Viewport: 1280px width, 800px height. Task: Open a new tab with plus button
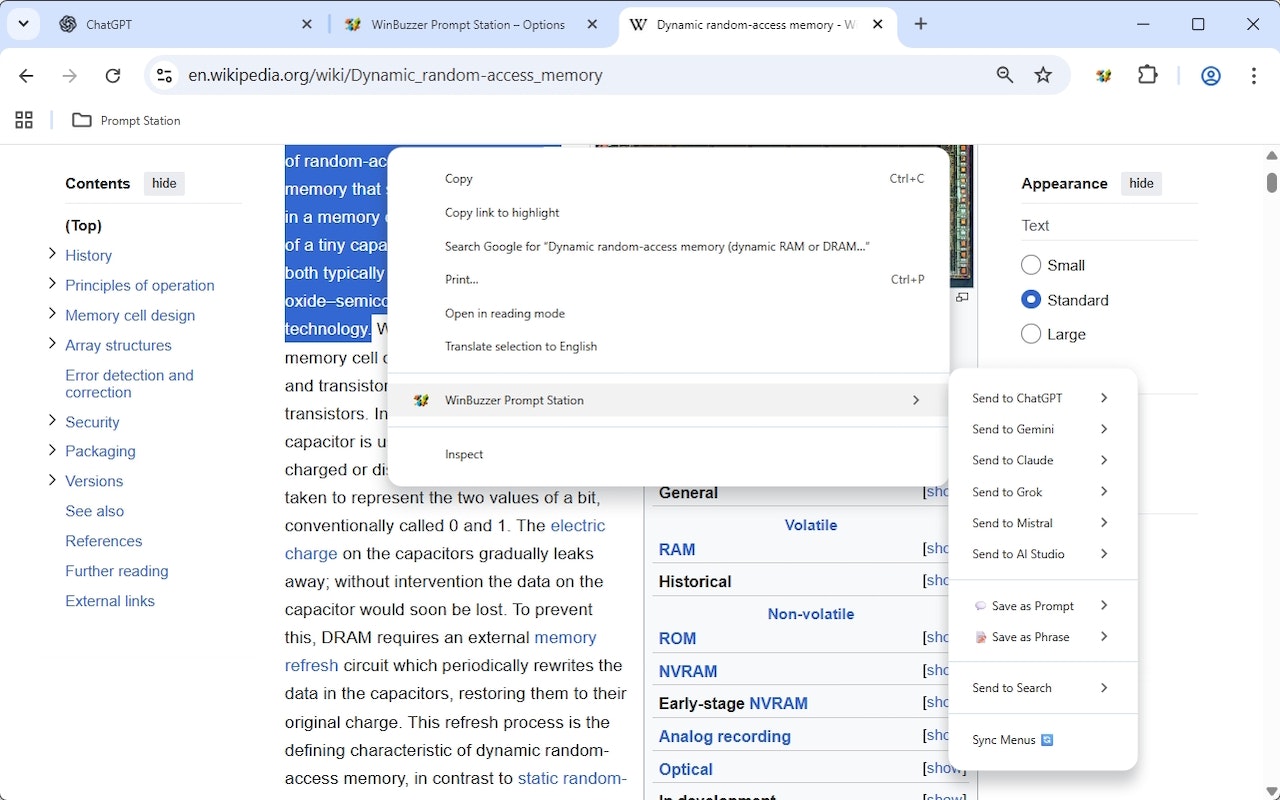(x=921, y=24)
